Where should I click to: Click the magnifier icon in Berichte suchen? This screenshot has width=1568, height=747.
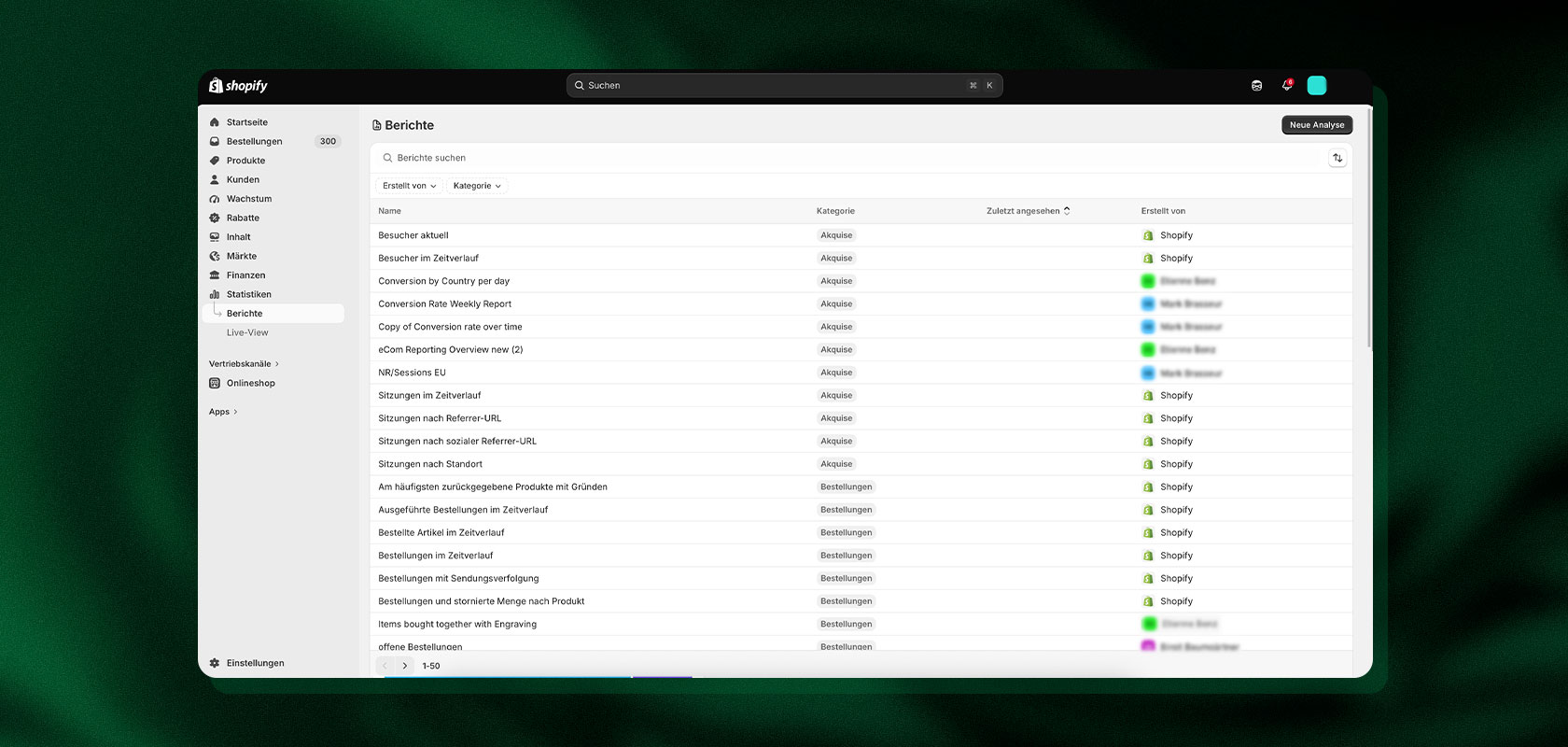[387, 159]
